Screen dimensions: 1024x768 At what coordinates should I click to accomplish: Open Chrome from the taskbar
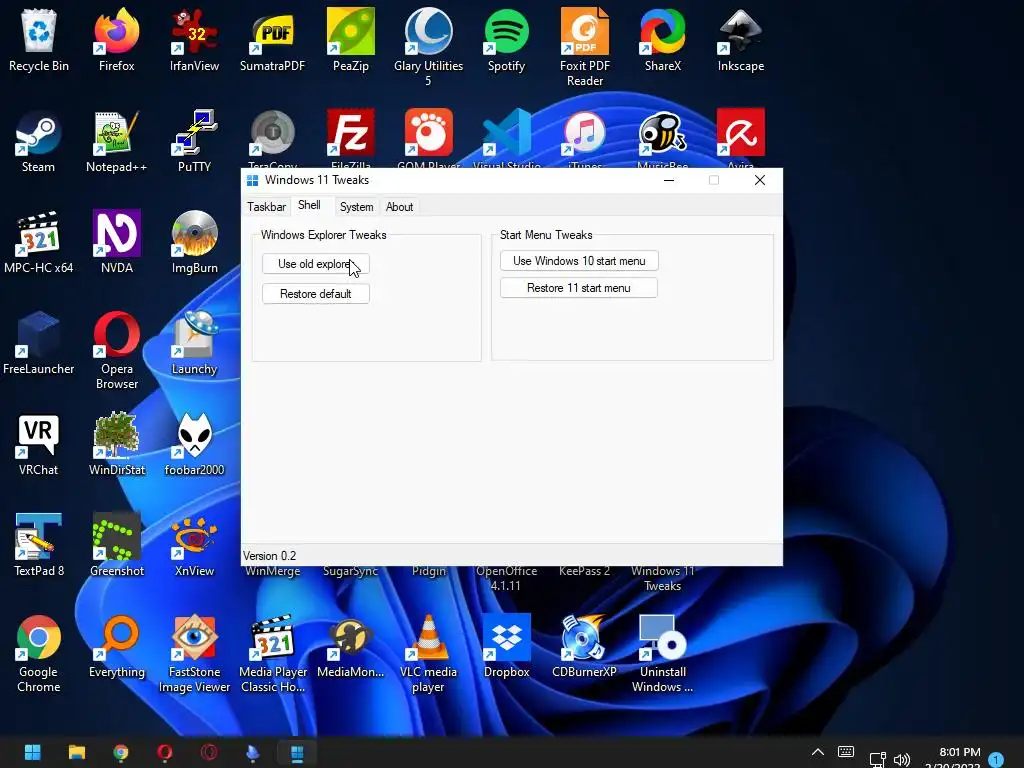(x=120, y=752)
